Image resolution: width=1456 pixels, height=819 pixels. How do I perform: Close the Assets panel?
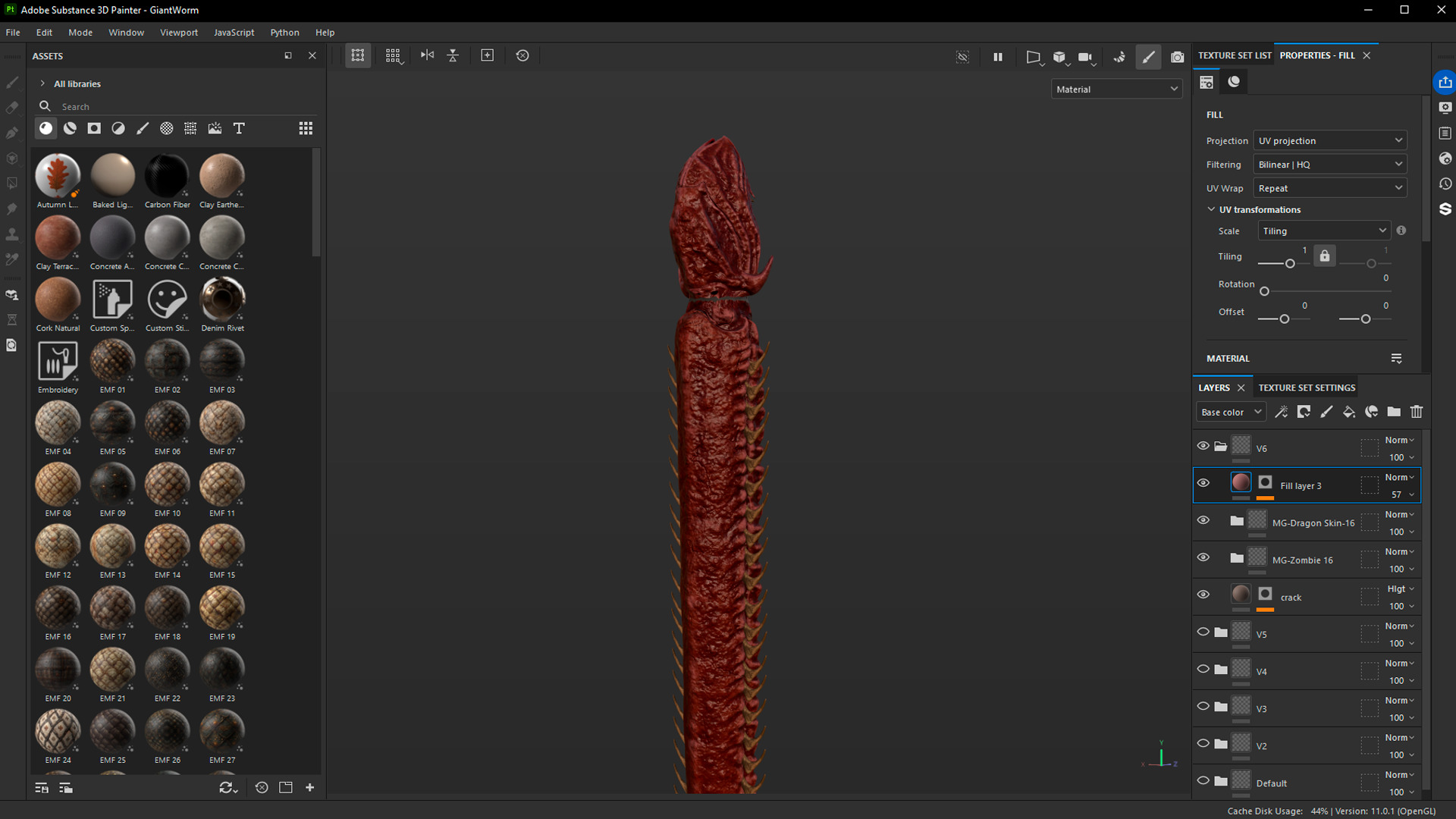pos(312,55)
